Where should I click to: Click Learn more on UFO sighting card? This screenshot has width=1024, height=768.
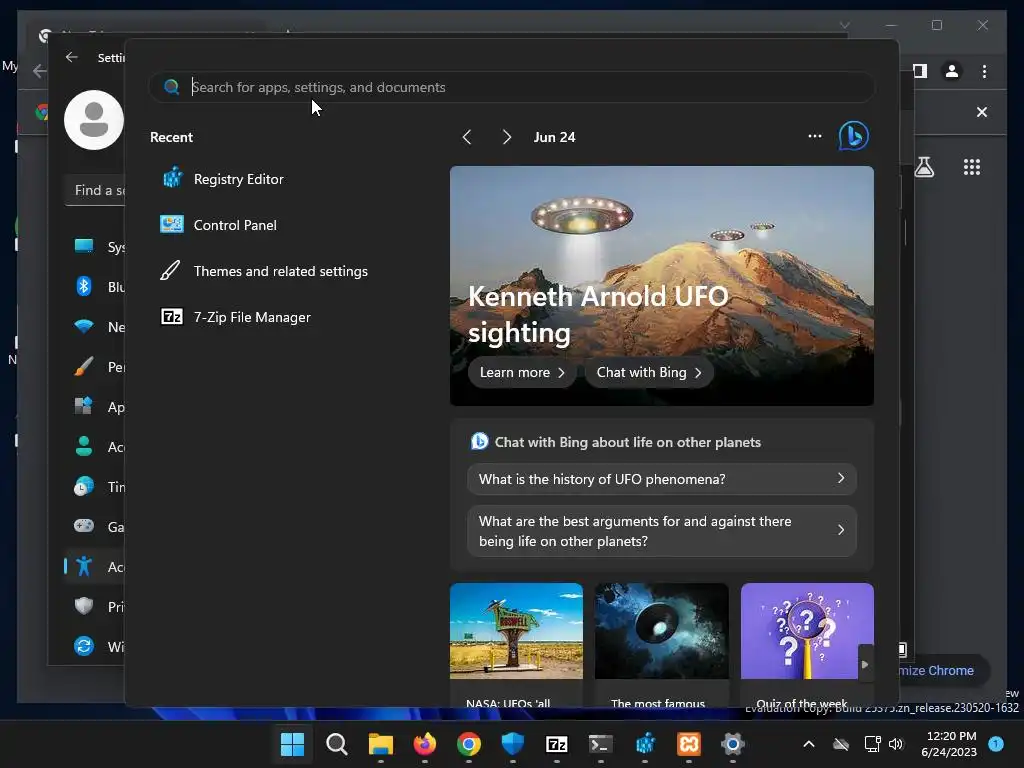pos(522,372)
